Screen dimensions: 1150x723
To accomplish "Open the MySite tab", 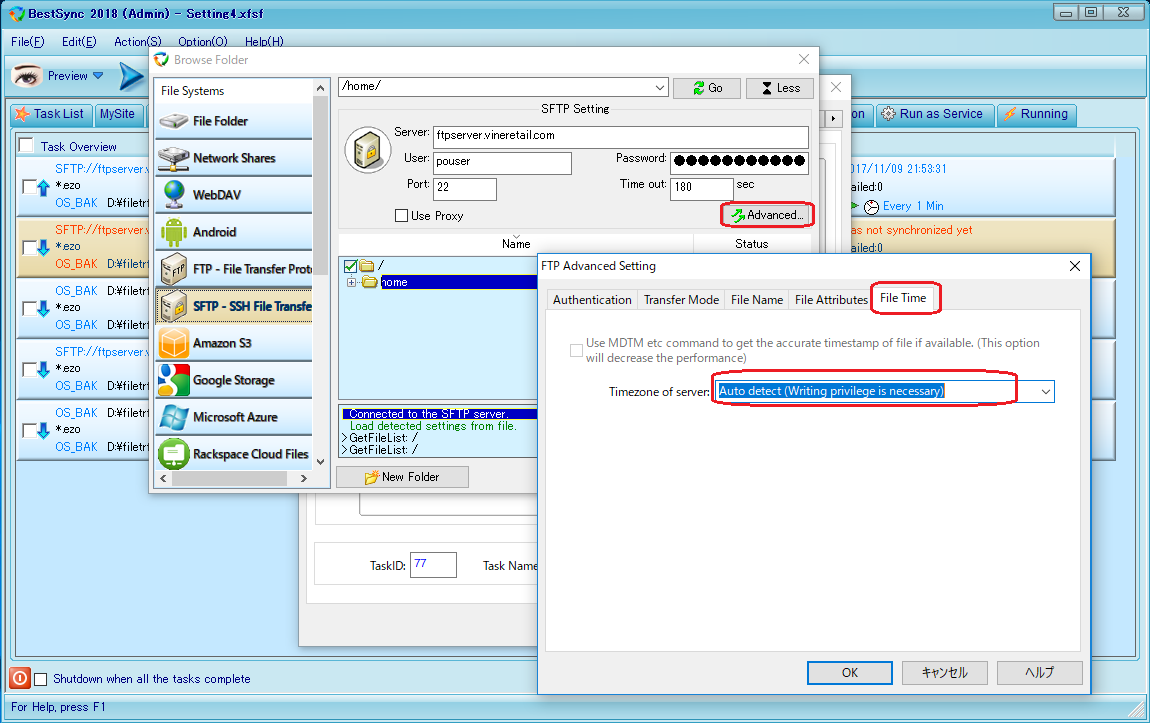I will [x=117, y=114].
